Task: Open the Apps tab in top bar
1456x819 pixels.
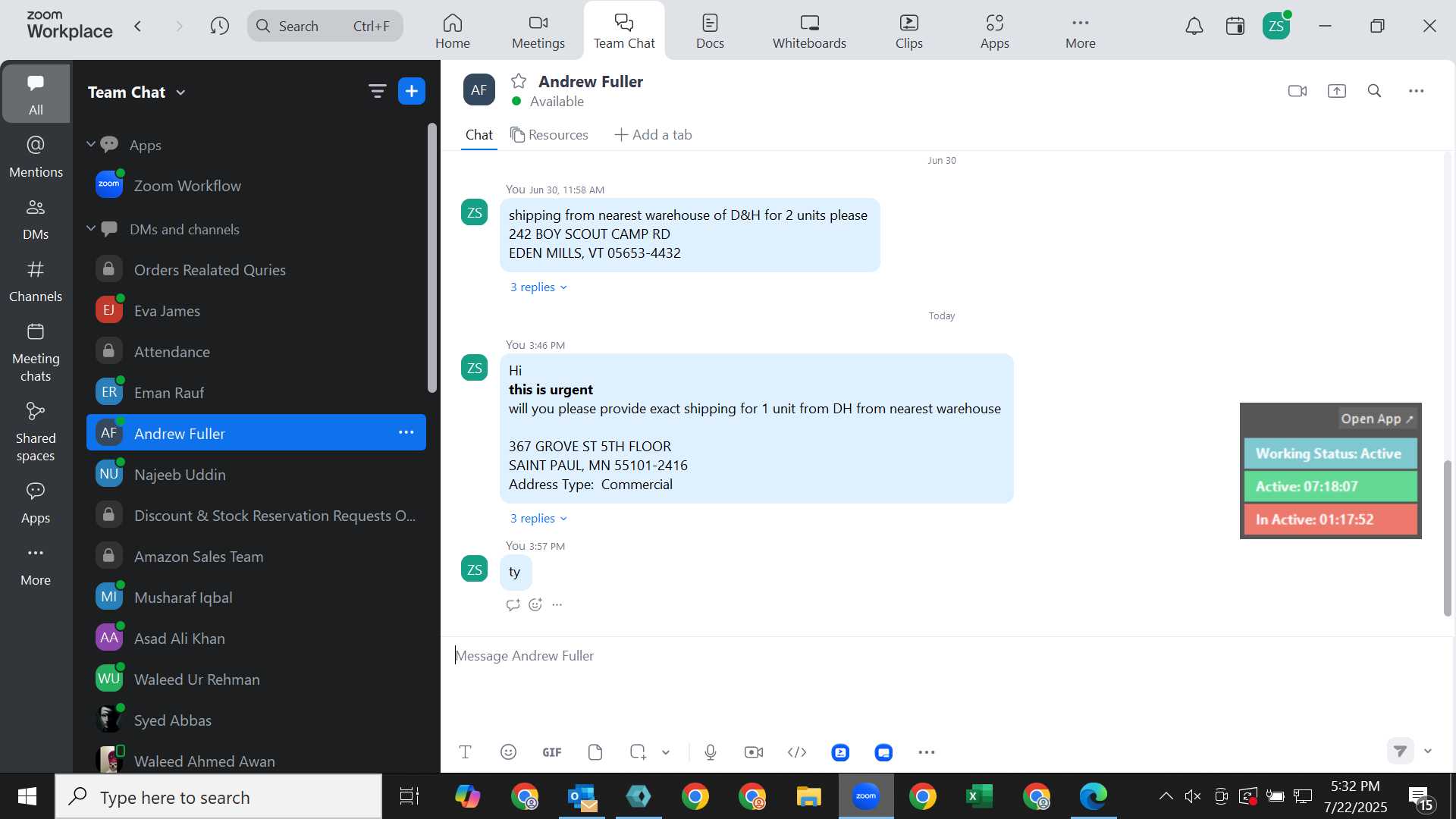Action: 994,31
